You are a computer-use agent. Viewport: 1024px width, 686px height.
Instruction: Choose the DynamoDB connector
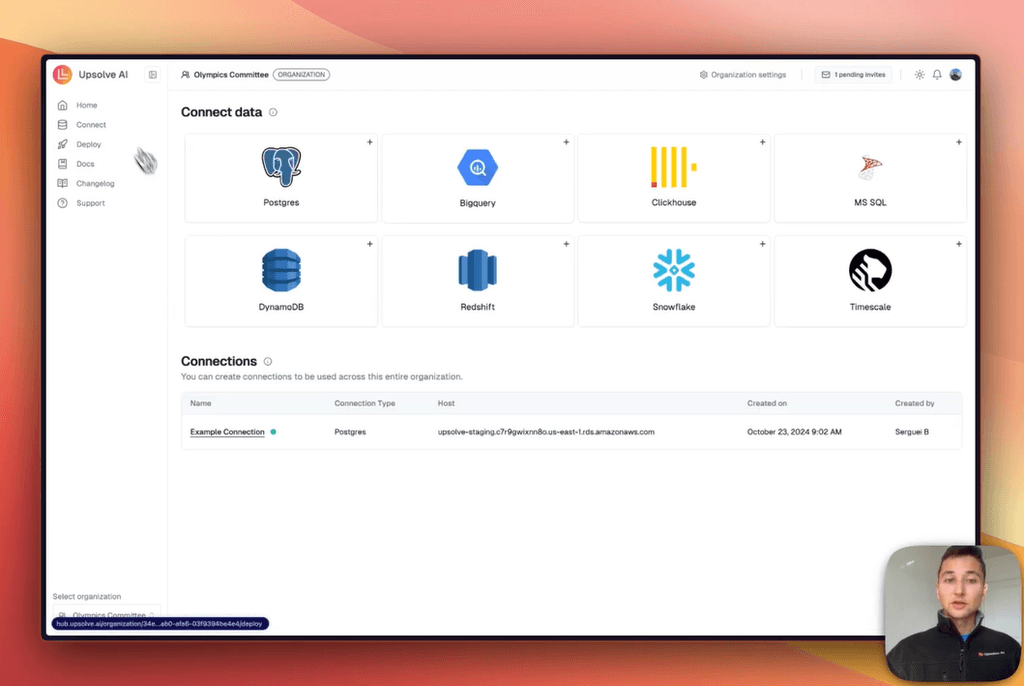tap(280, 280)
